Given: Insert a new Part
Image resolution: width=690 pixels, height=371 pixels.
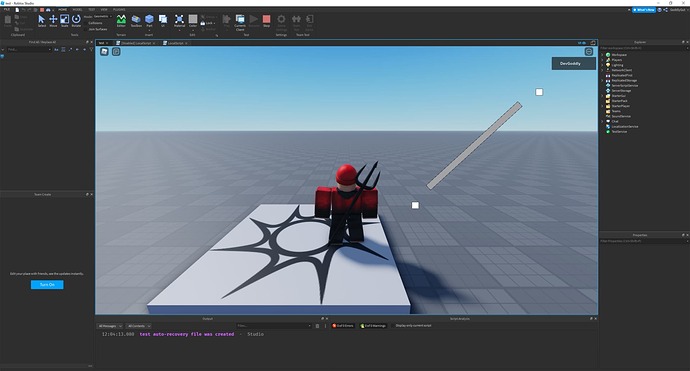Looking at the screenshot, I should (x=150, y=21).
